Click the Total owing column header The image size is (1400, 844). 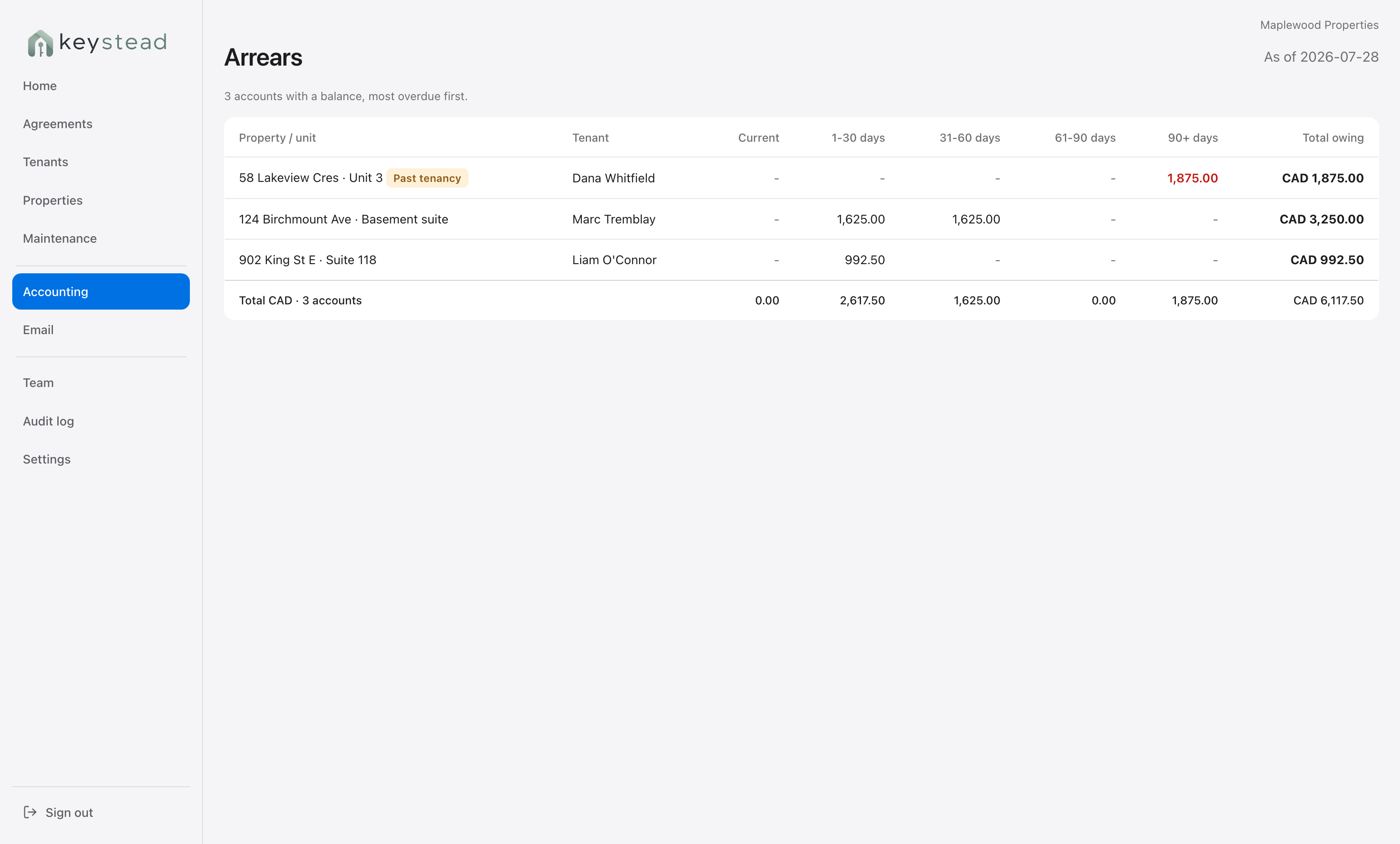1332,138
